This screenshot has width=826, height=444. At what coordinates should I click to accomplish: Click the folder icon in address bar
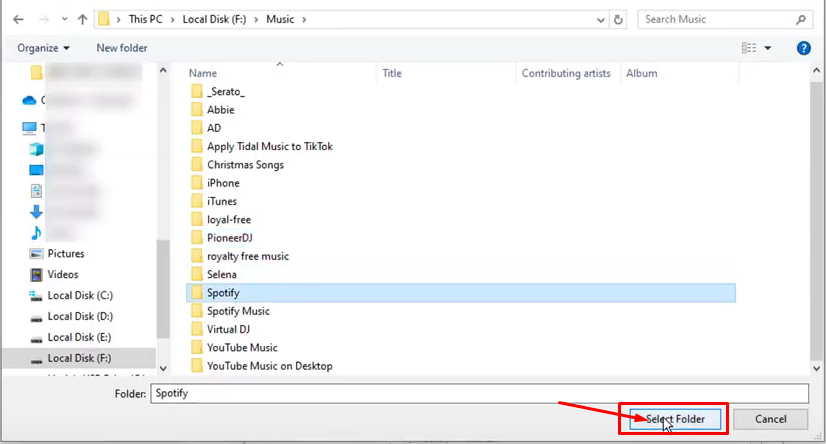tap(104, 19)
